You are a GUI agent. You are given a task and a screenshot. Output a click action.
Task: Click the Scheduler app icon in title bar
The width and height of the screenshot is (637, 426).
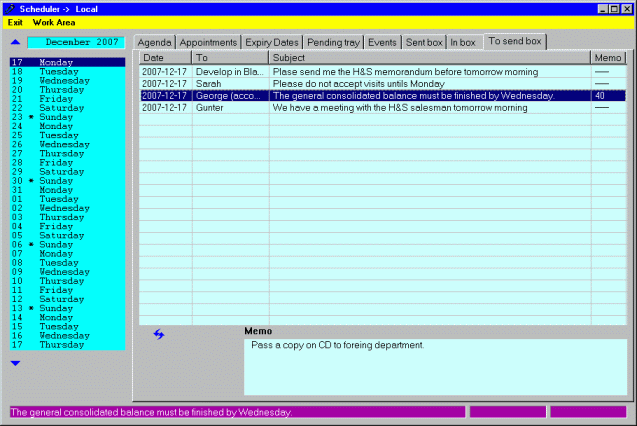click(x=9, y=8)
